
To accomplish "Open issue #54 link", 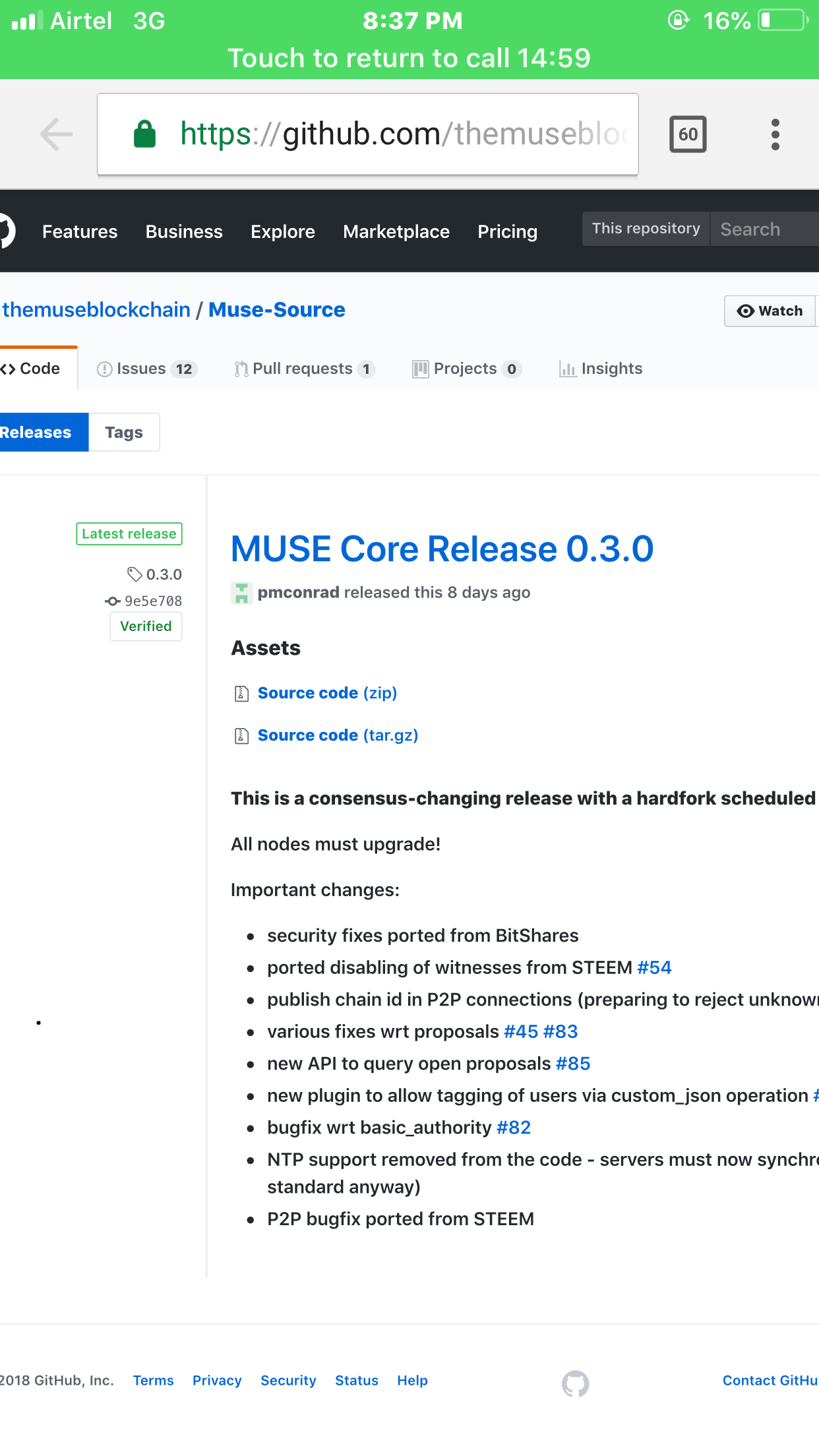I will point(654,967).
